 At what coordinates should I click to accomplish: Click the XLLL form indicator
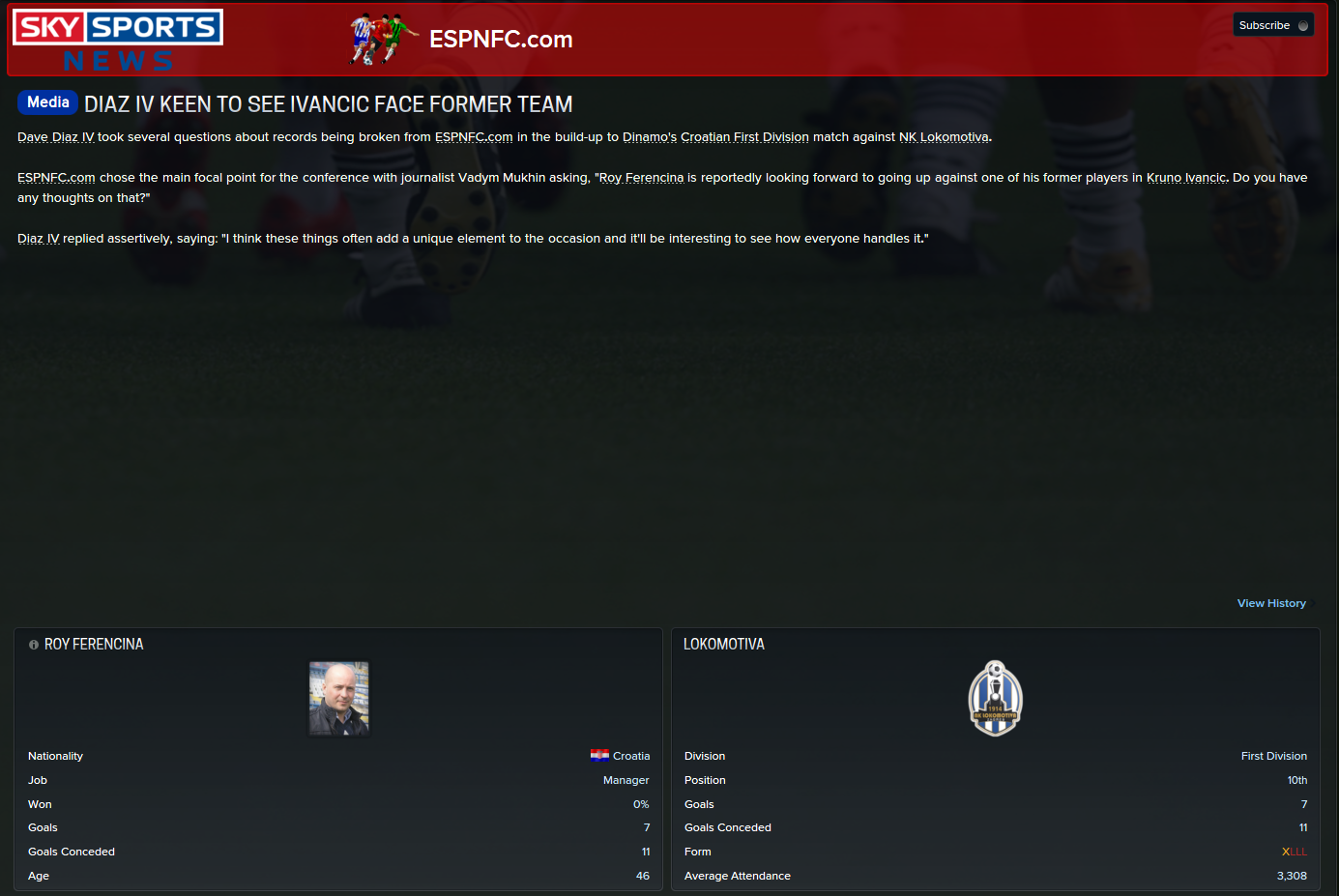click(1294, 852)
